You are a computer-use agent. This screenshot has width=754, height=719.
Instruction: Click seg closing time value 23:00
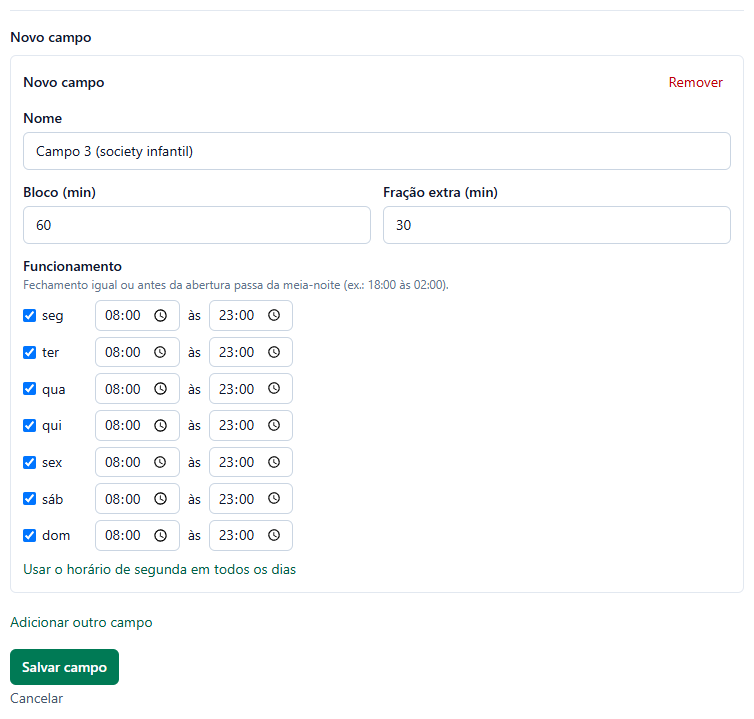pyautogui.click(x=236, y=315)
